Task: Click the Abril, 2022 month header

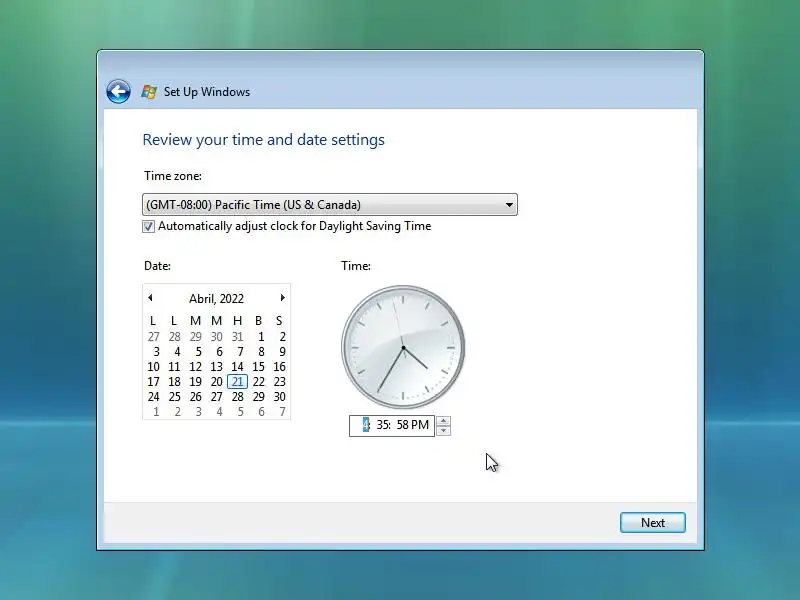Action: (x=216, y=298)
